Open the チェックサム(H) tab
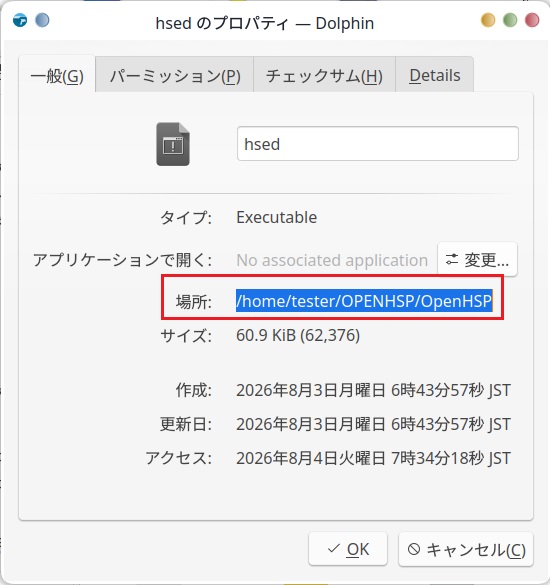This screenshot has height=585, width=550. pyautogui.click(x=324, y=75)
